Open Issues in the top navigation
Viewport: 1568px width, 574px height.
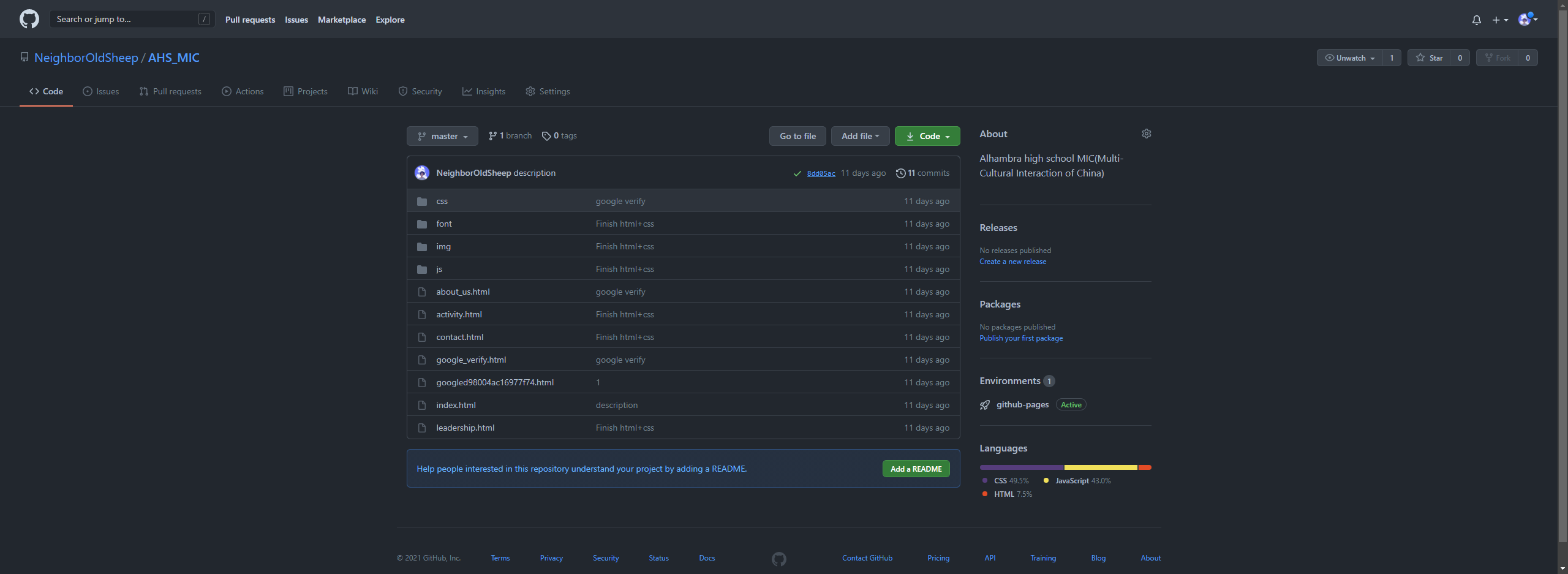point(296,20)
